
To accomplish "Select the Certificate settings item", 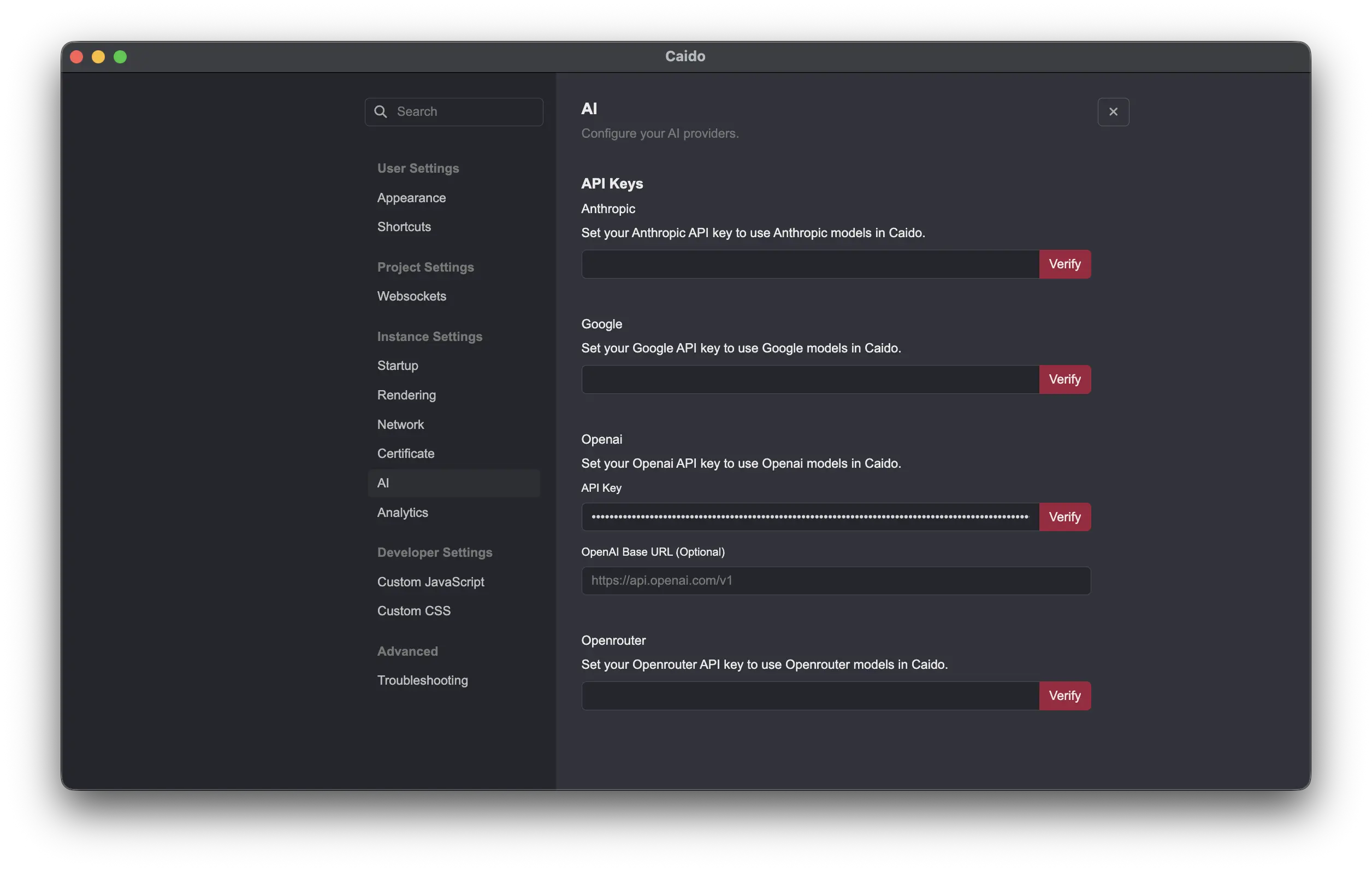I will pos(405,454).
